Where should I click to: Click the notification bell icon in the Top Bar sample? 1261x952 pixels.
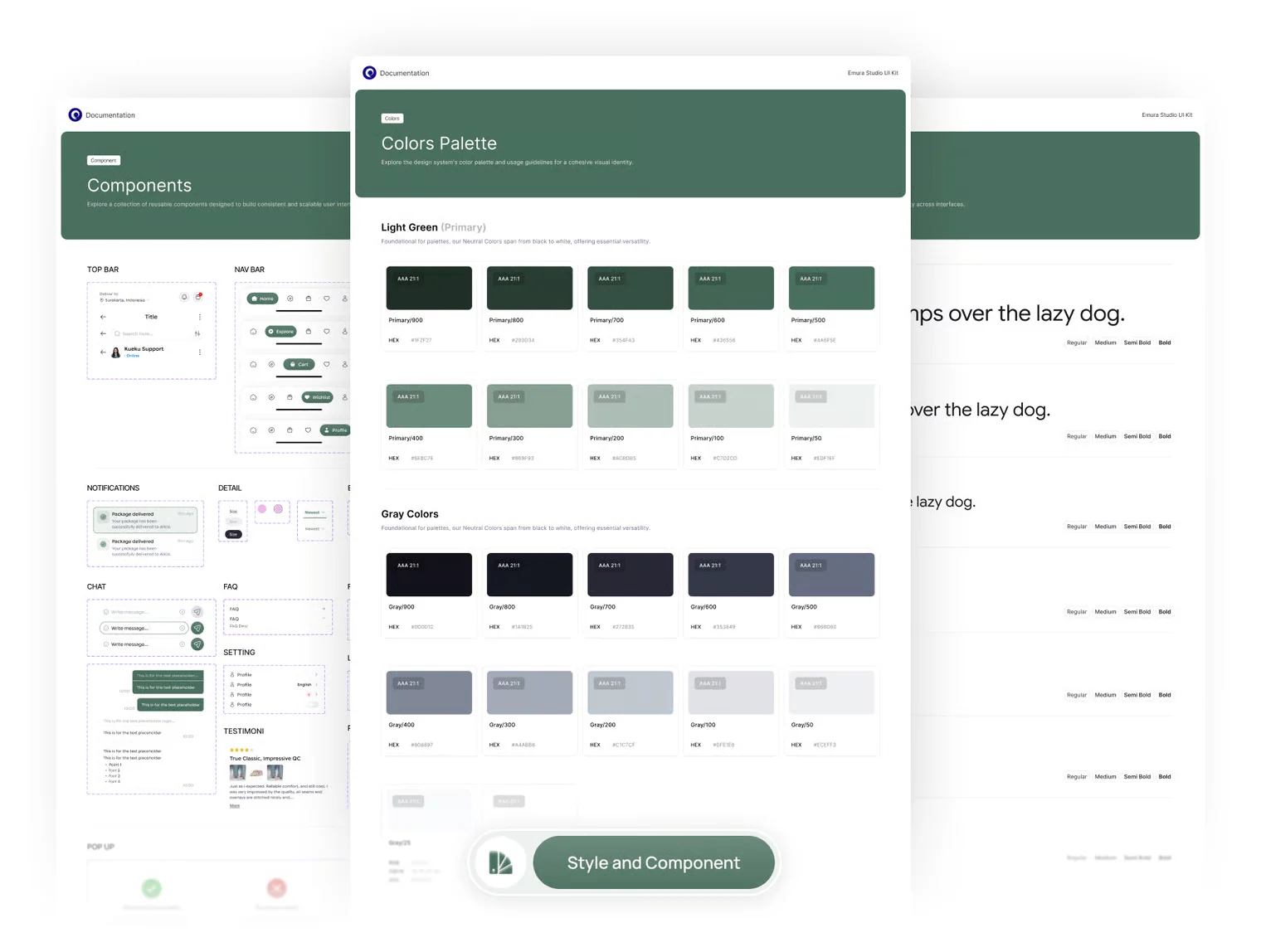point(184,297)
